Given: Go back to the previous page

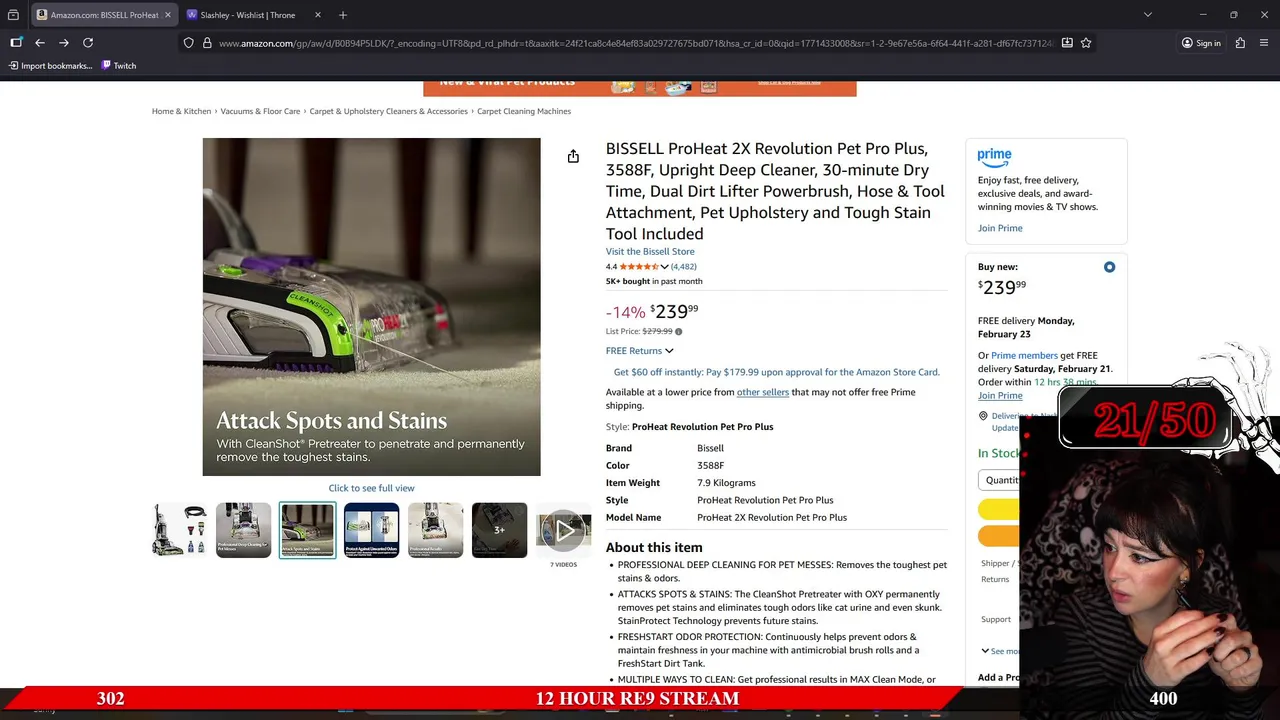Looking at the screenshot, I should coord(40,43).
